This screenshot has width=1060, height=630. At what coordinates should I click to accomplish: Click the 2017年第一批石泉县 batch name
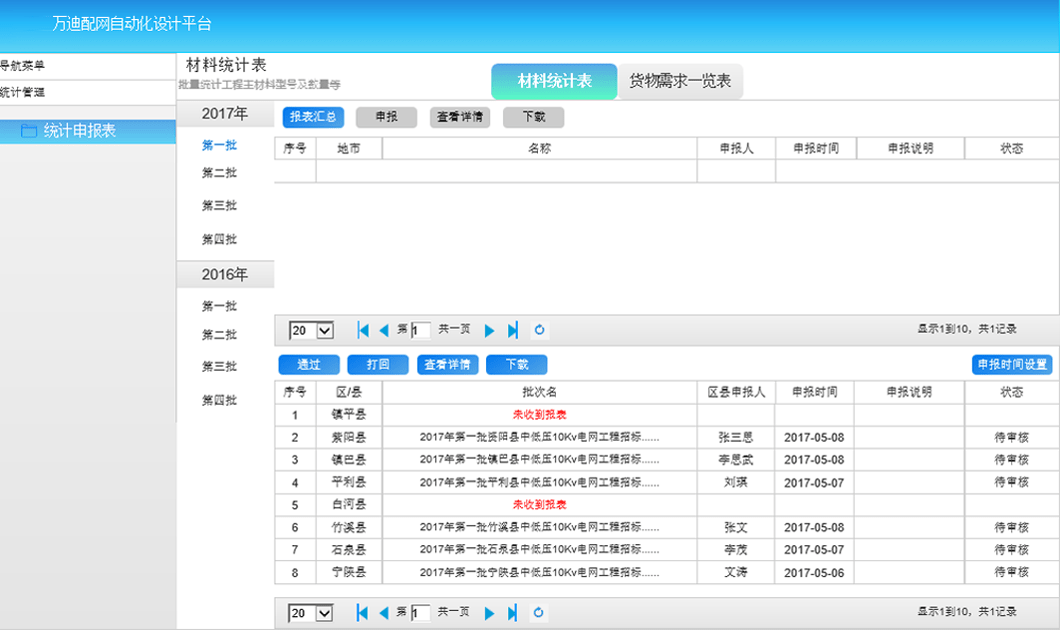pos(539,550)
